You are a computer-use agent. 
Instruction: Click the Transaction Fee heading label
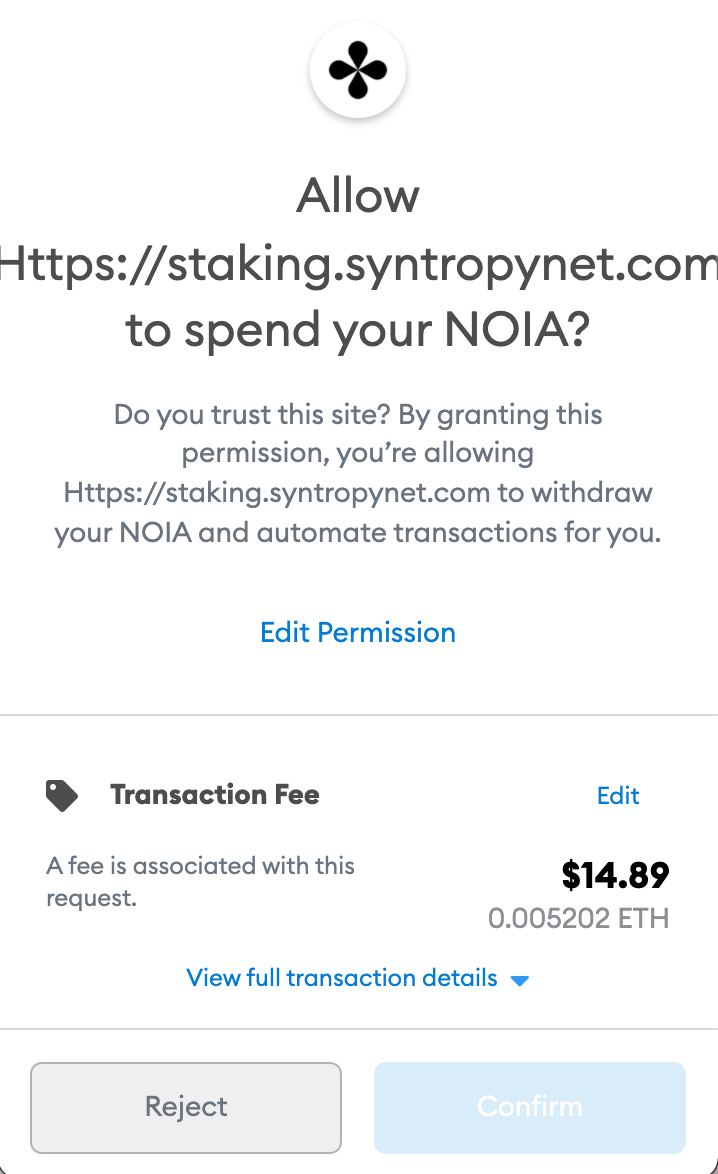coord(215,795)
